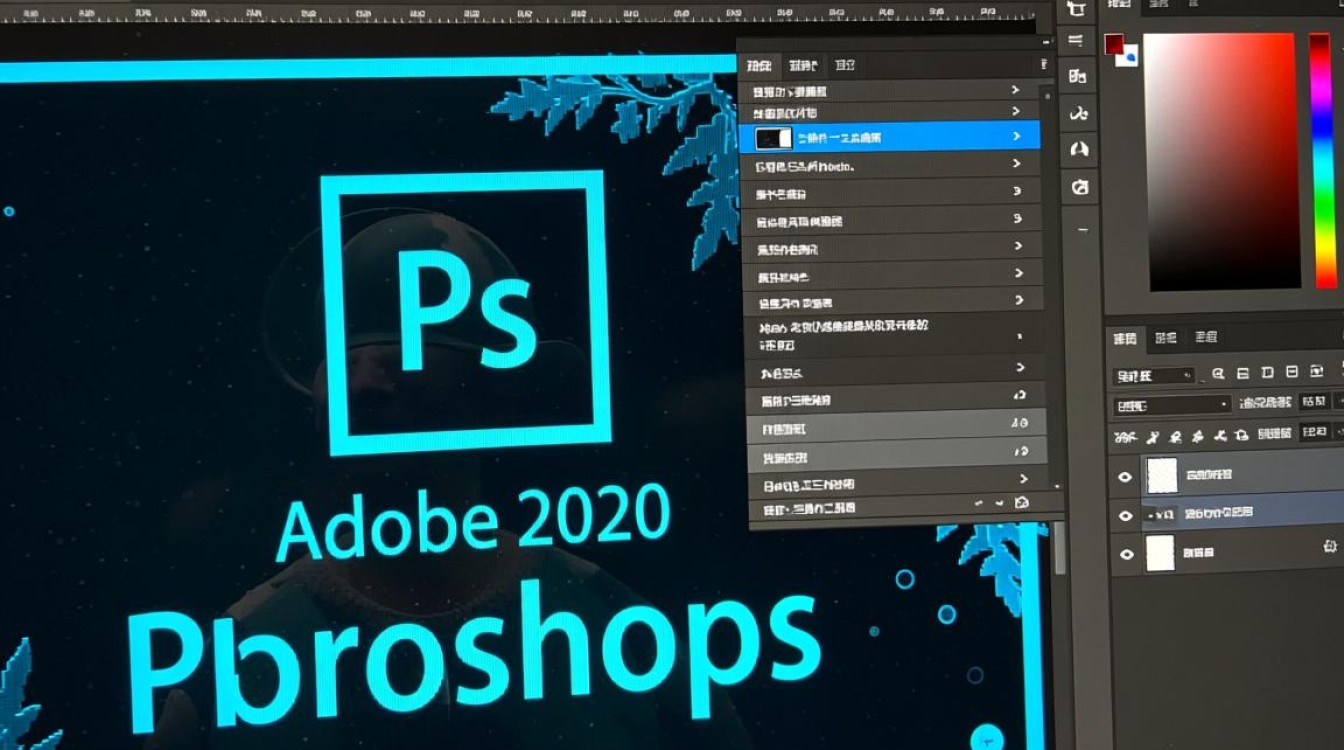The height and width of the screenshot is (750, 1344).
Task: Hide the middle selected layer's eye icon
Action: click(x=1125, y=515)
